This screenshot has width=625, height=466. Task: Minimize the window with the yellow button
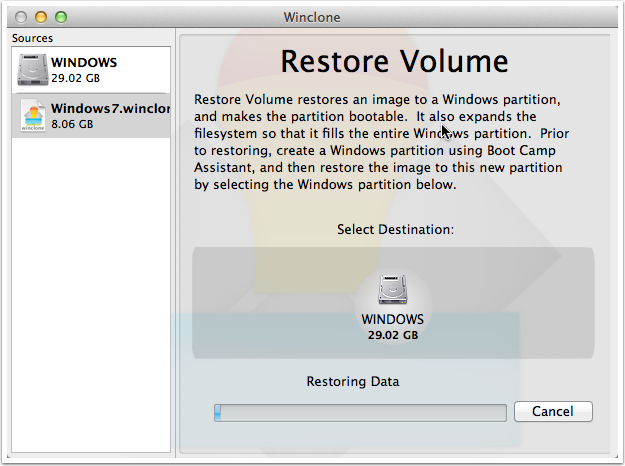click(x=41, y=17)
